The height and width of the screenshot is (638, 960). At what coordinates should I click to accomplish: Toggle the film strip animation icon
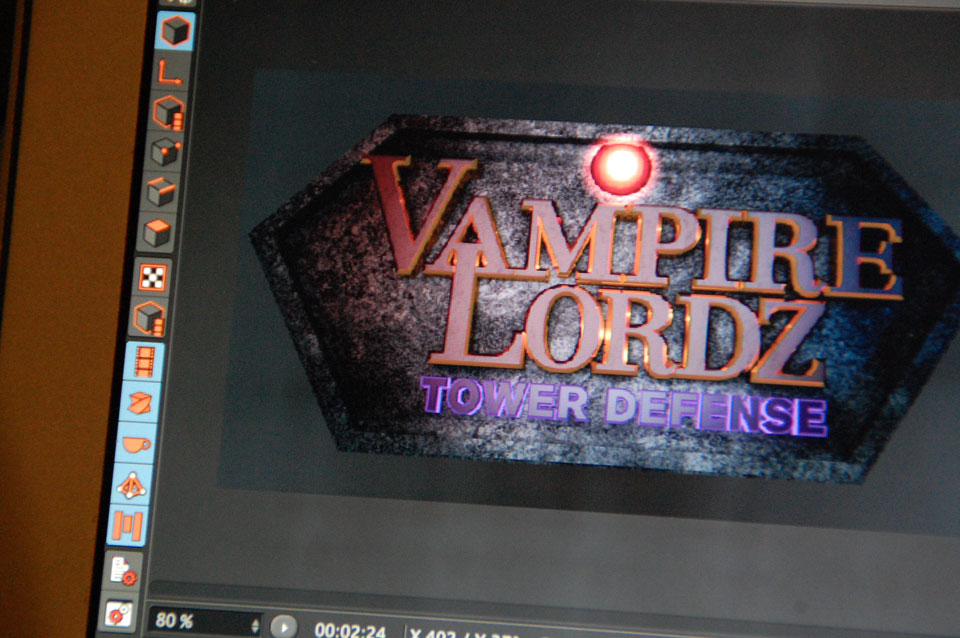point(146,362)
